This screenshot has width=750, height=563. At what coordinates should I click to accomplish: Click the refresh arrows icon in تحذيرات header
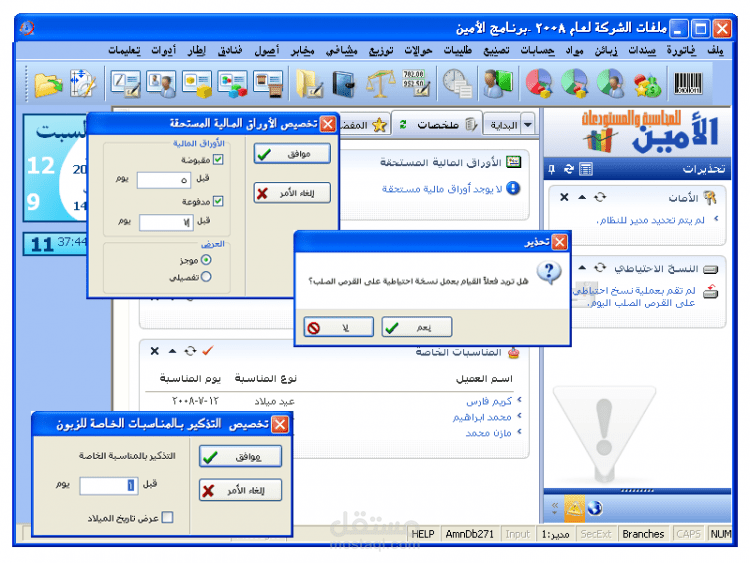tap(568, 169)
